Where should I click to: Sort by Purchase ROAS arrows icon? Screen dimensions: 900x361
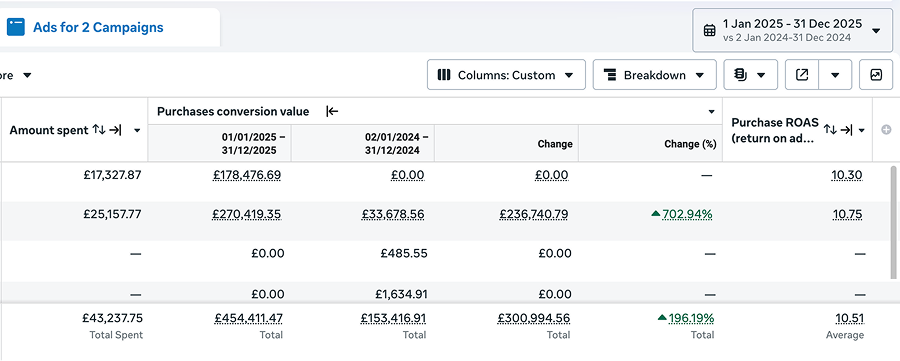(x=830, y=130)
